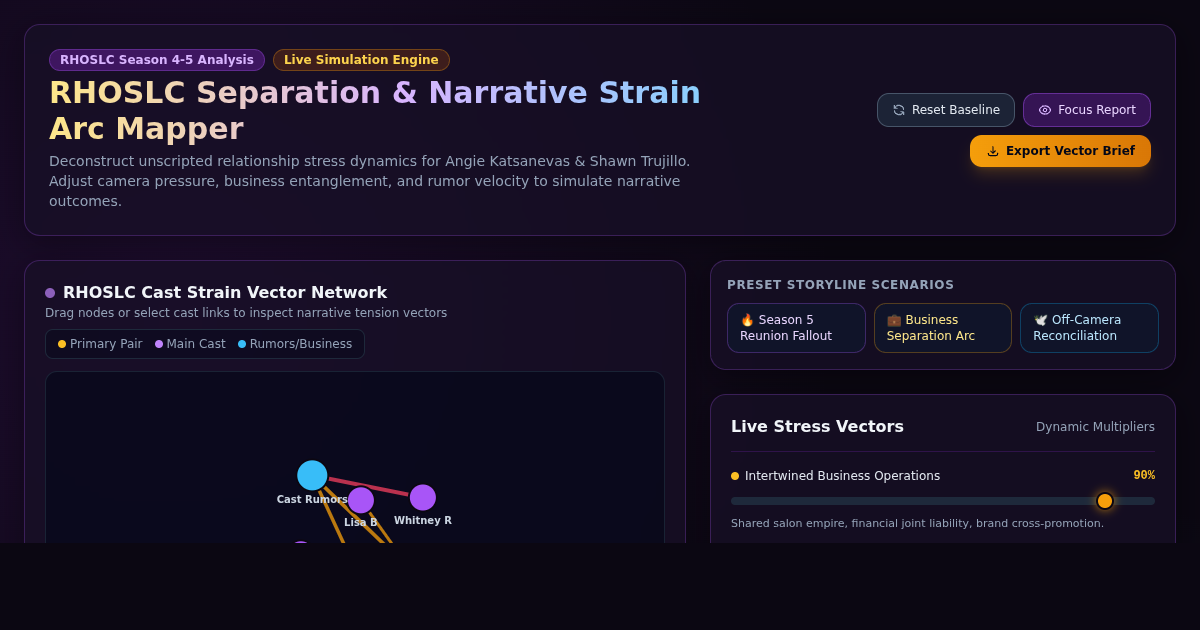Export the Vector Brief
Viewport: 1200px width, 630px height.
pos(1060,151)
